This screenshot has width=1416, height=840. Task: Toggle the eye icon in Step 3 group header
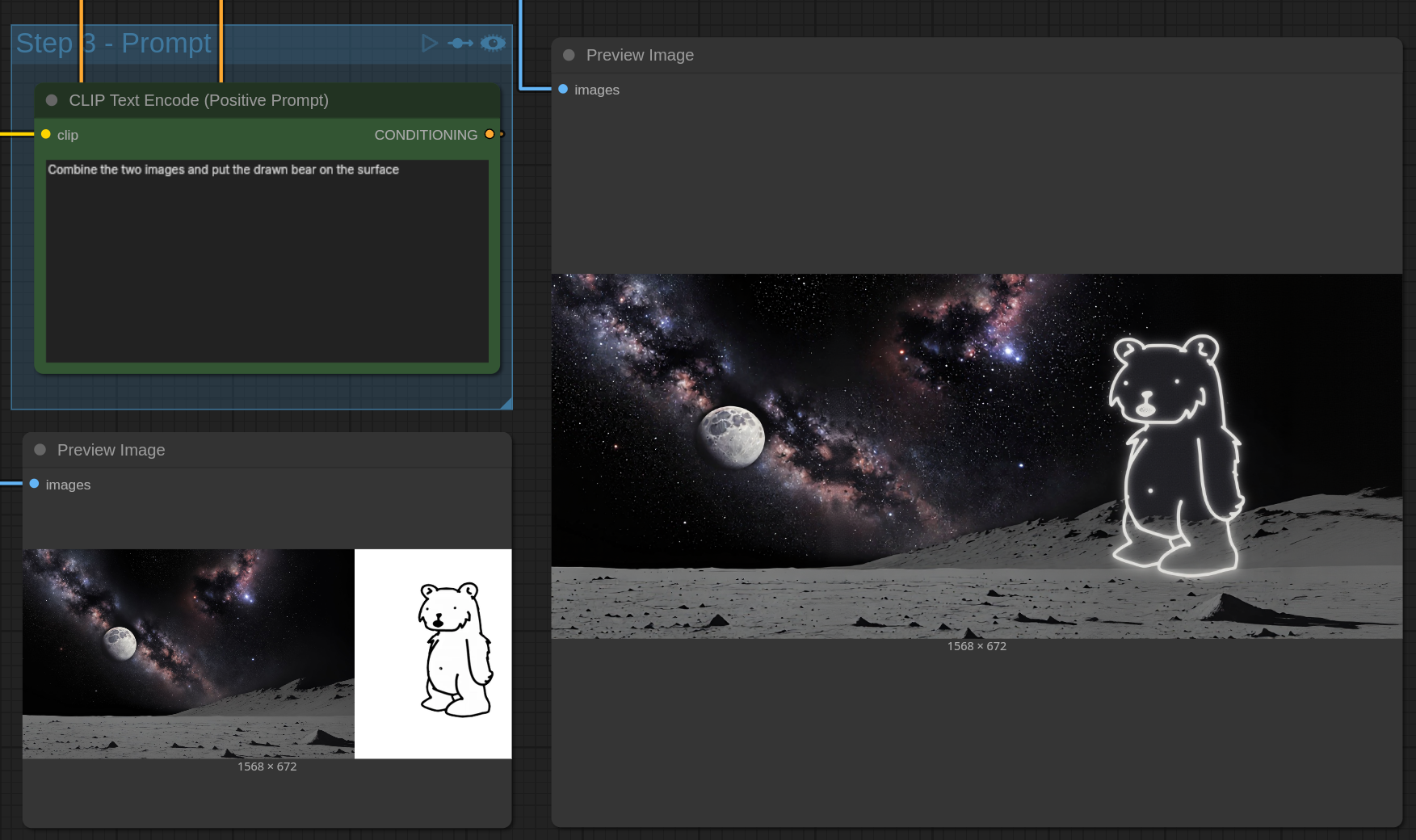(x=493, y=43)
